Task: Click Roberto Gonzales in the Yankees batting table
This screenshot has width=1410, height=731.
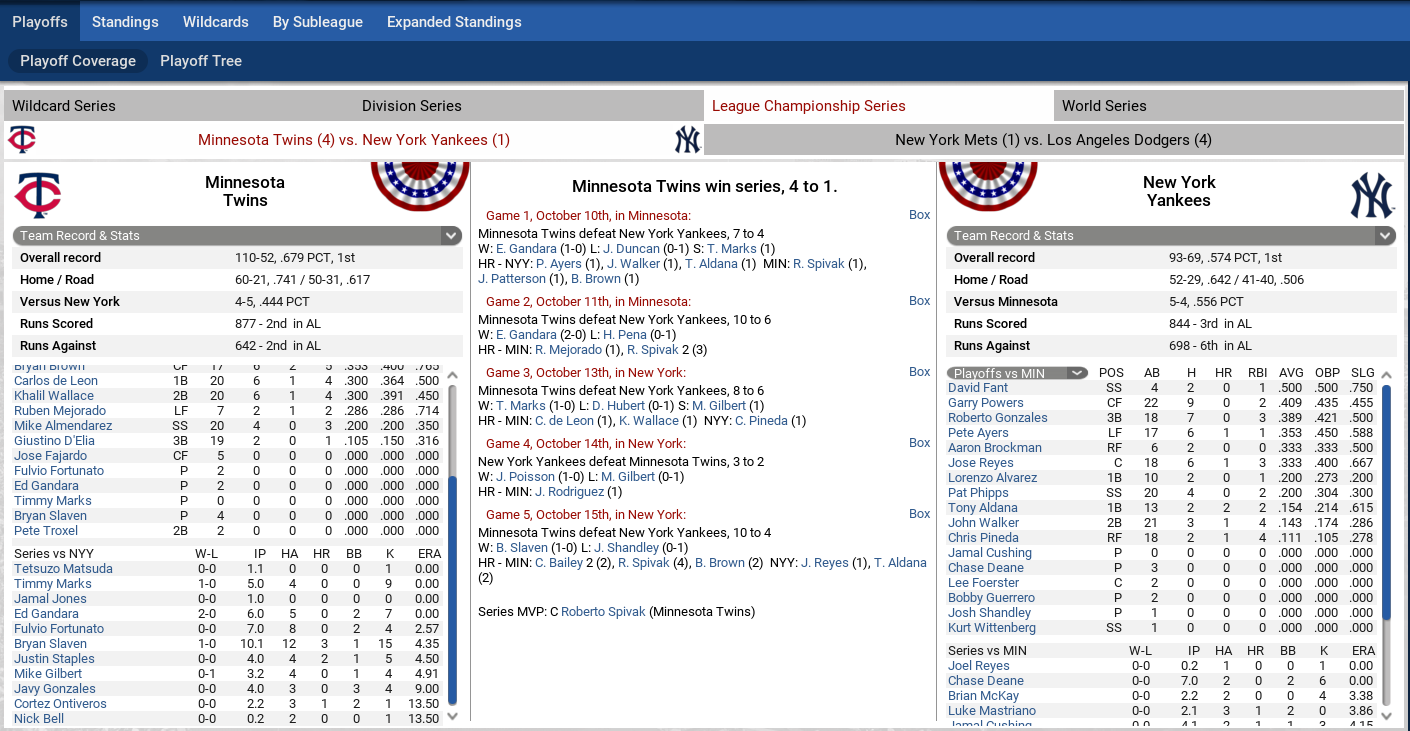Action: (998, 418)
